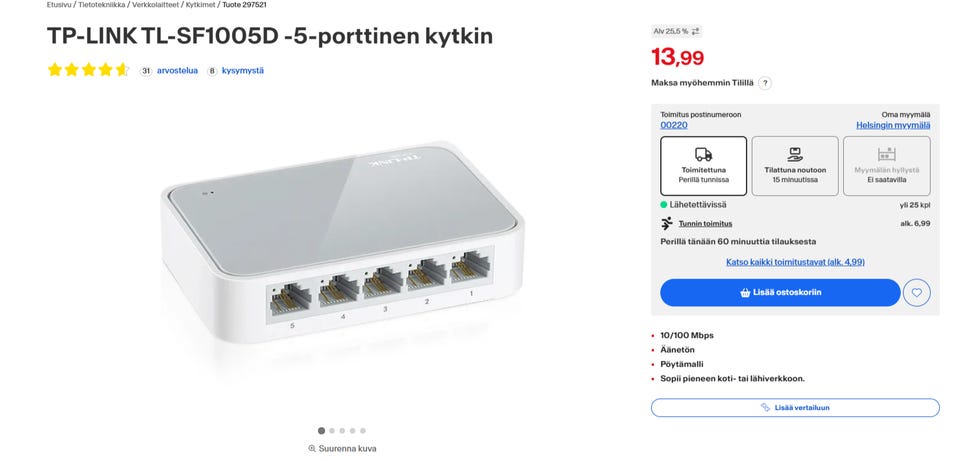
Task: Click the VAT swap arrows icon
Action: (x=696, y=32)
